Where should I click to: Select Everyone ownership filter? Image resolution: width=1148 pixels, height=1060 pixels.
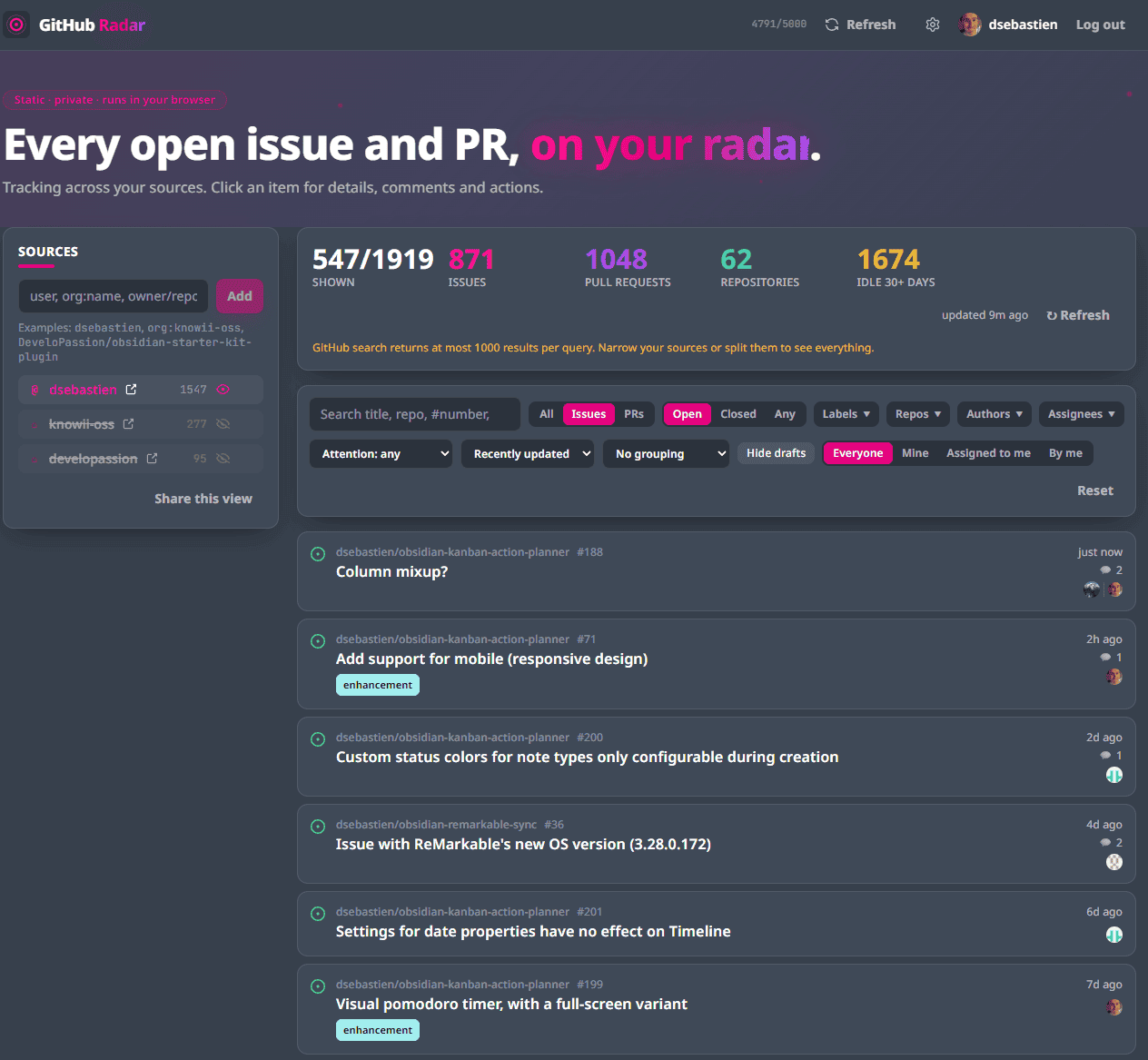[858, 453]
